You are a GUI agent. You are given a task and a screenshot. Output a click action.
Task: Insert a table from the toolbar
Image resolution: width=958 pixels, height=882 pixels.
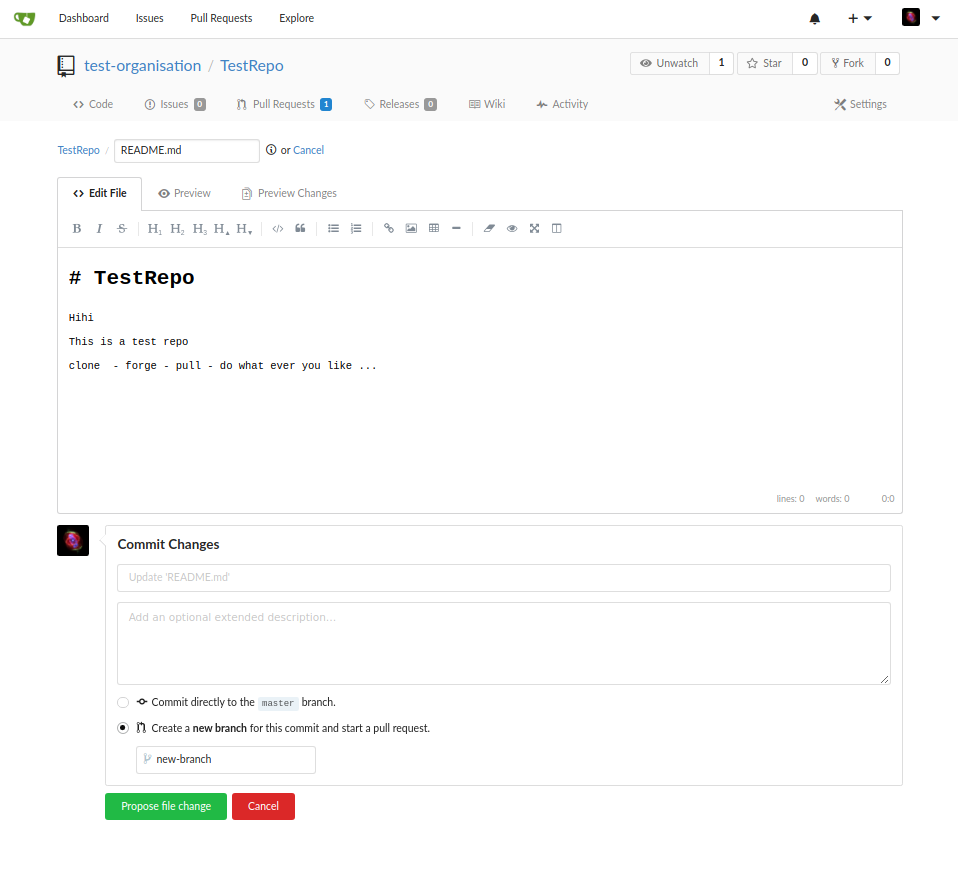(434, 228)
